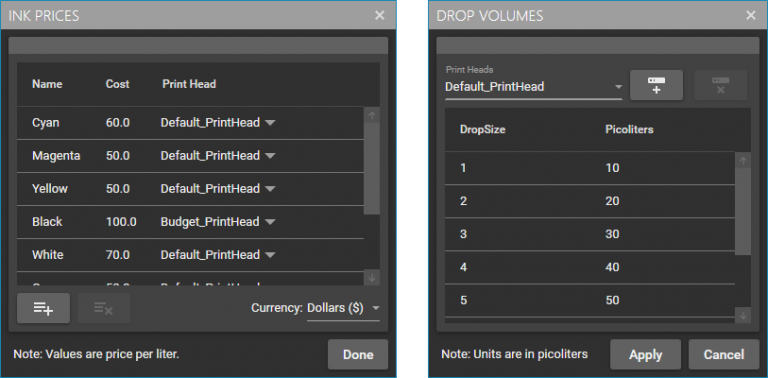Select White cost value 70.0
Screen dimensions: 768x378
click(118, 255)
